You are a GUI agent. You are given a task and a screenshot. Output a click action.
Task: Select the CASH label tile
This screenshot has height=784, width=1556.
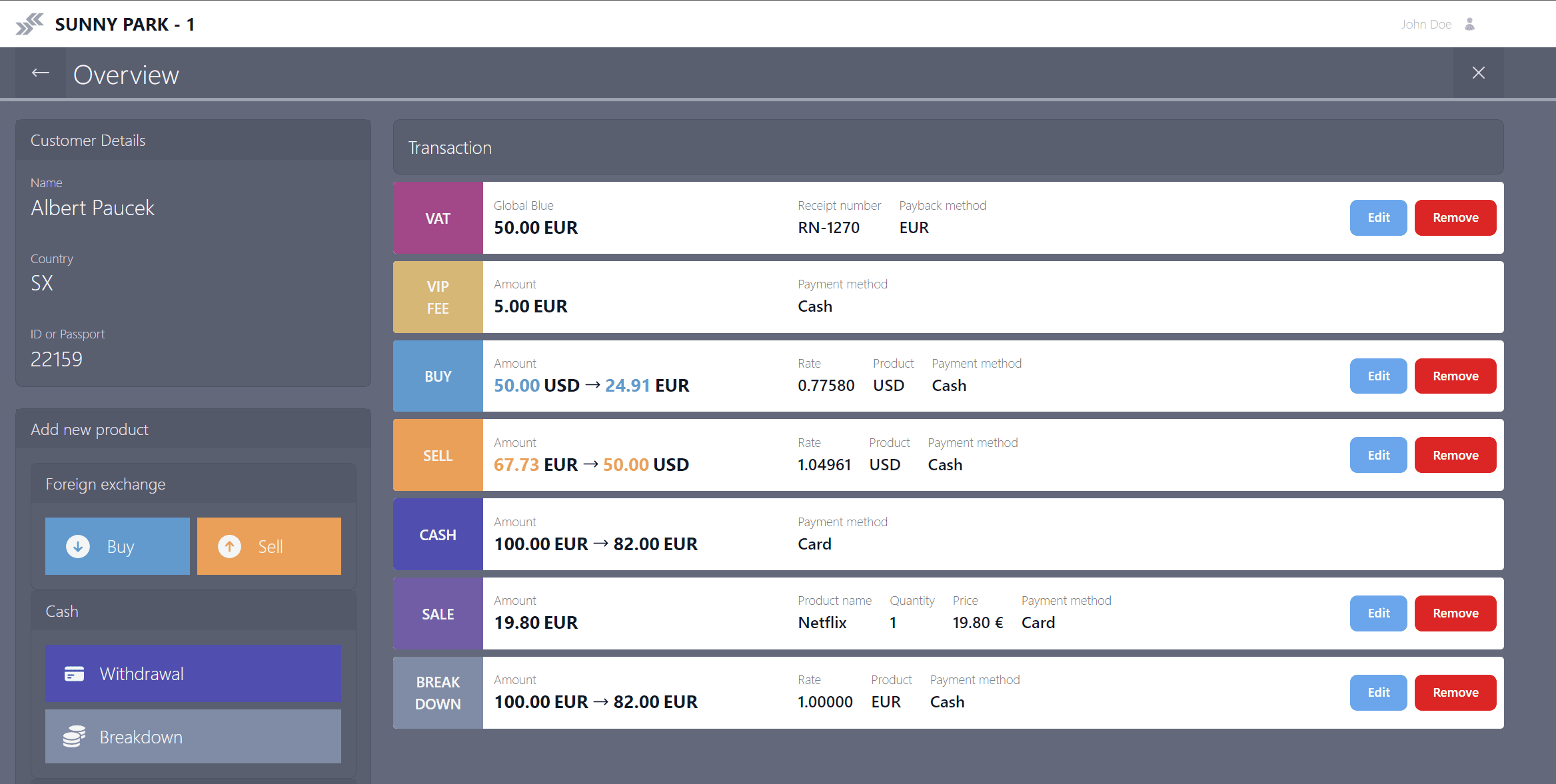click(438, 534)
